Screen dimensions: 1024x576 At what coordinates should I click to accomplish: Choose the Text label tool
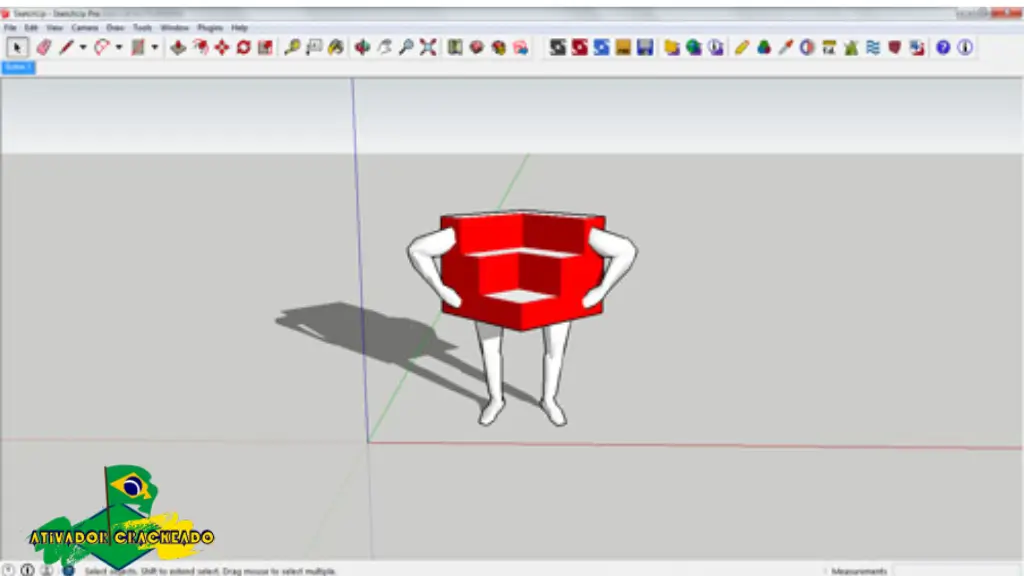click(x=314, y=47)
